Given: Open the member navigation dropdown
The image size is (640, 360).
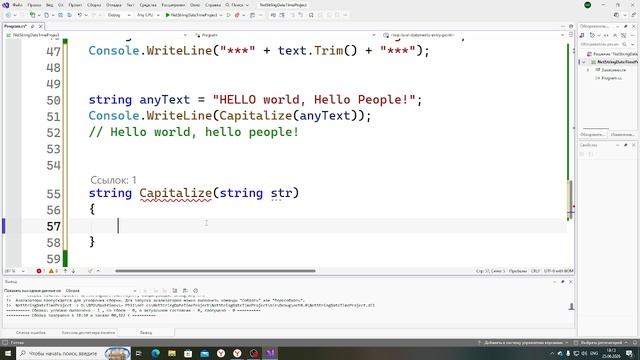Looking at the screenshot, I should pos(473,35).
